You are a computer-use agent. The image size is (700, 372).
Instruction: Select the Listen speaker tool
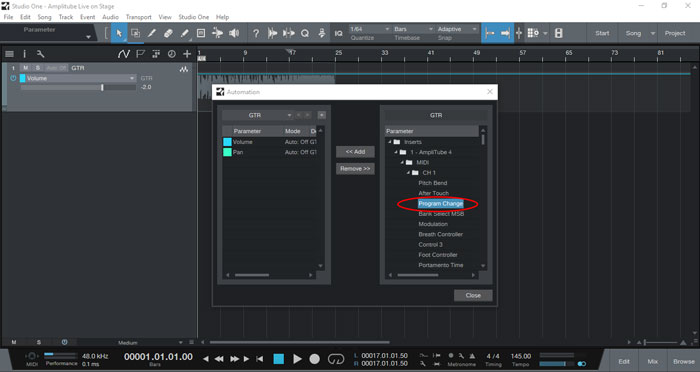234,33
